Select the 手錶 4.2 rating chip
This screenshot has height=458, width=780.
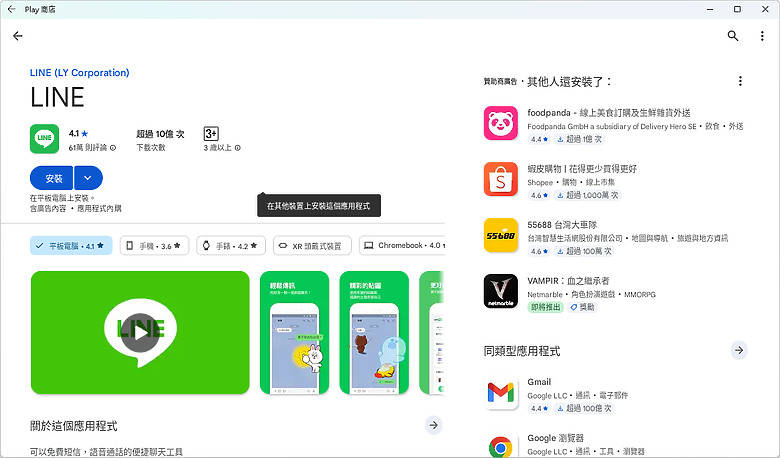pos(231,246)
